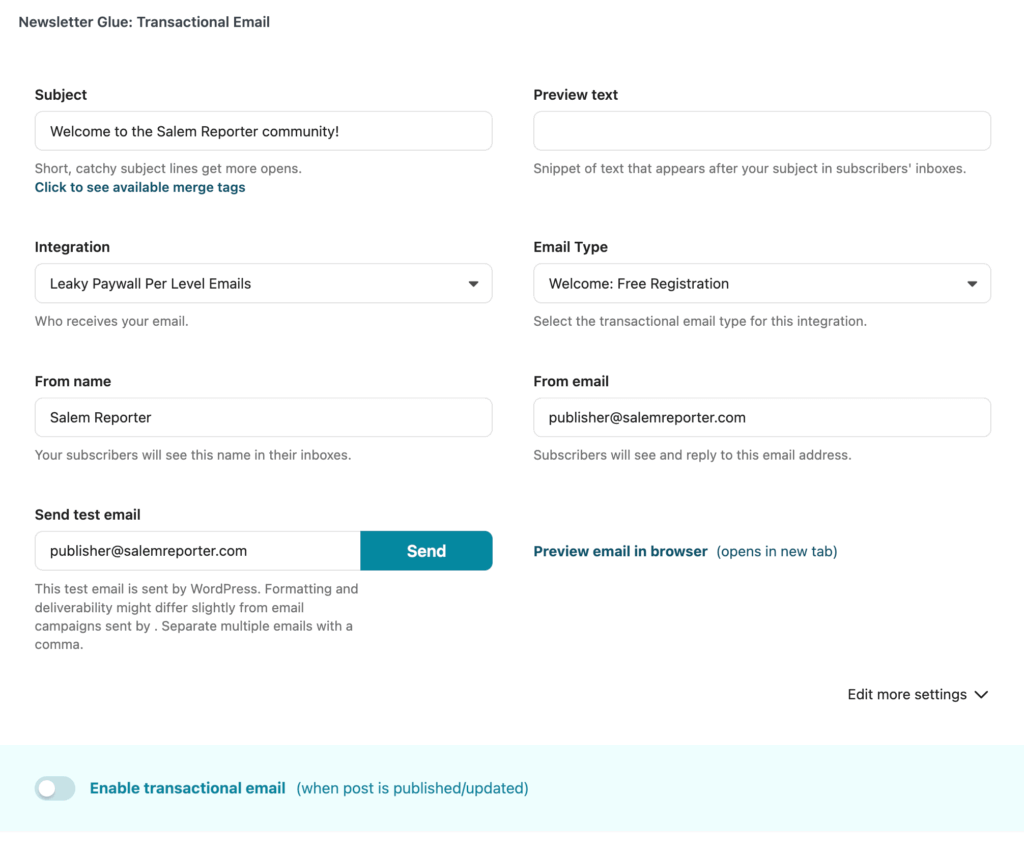Click the From name field containing Salem Reporter
The width and height of the screenshot is (1024, 852).
point(263,417)
